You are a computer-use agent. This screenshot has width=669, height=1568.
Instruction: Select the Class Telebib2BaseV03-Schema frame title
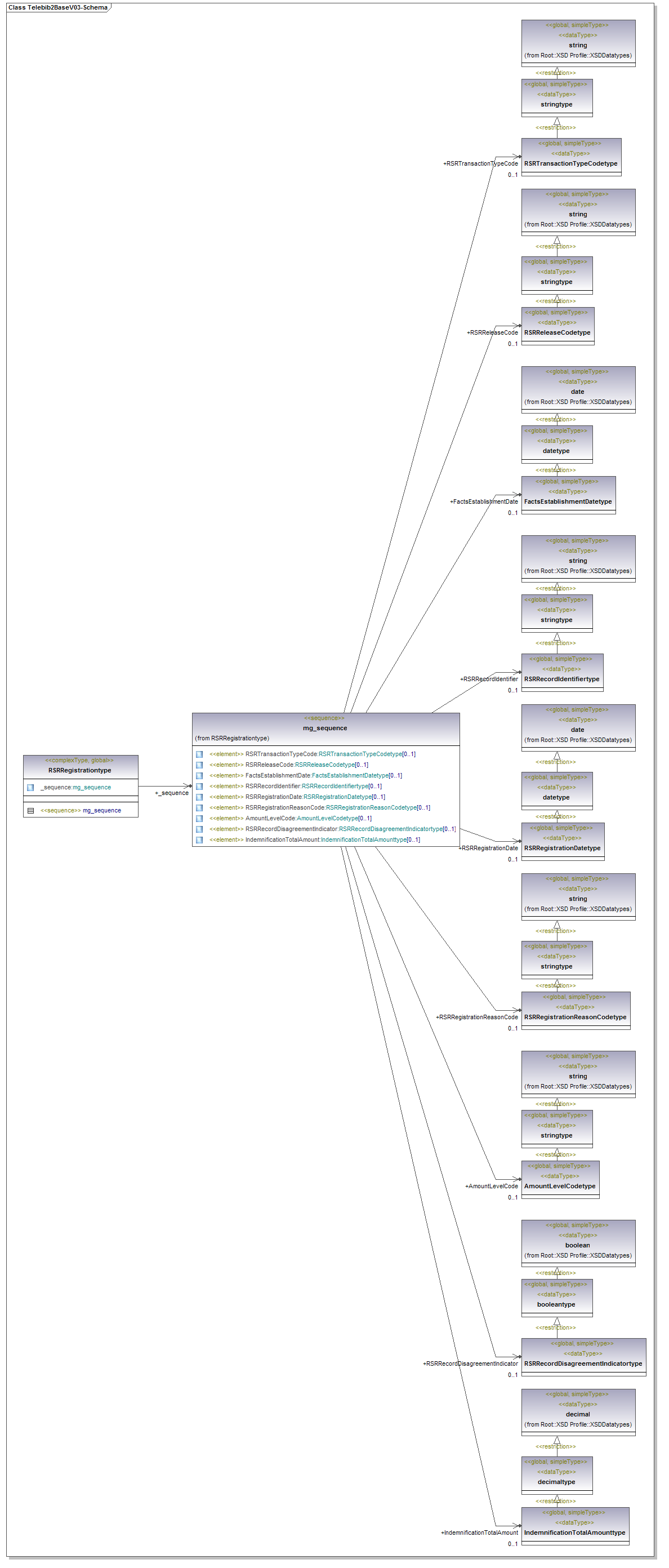pyautogui.click(x=58, y=8)
